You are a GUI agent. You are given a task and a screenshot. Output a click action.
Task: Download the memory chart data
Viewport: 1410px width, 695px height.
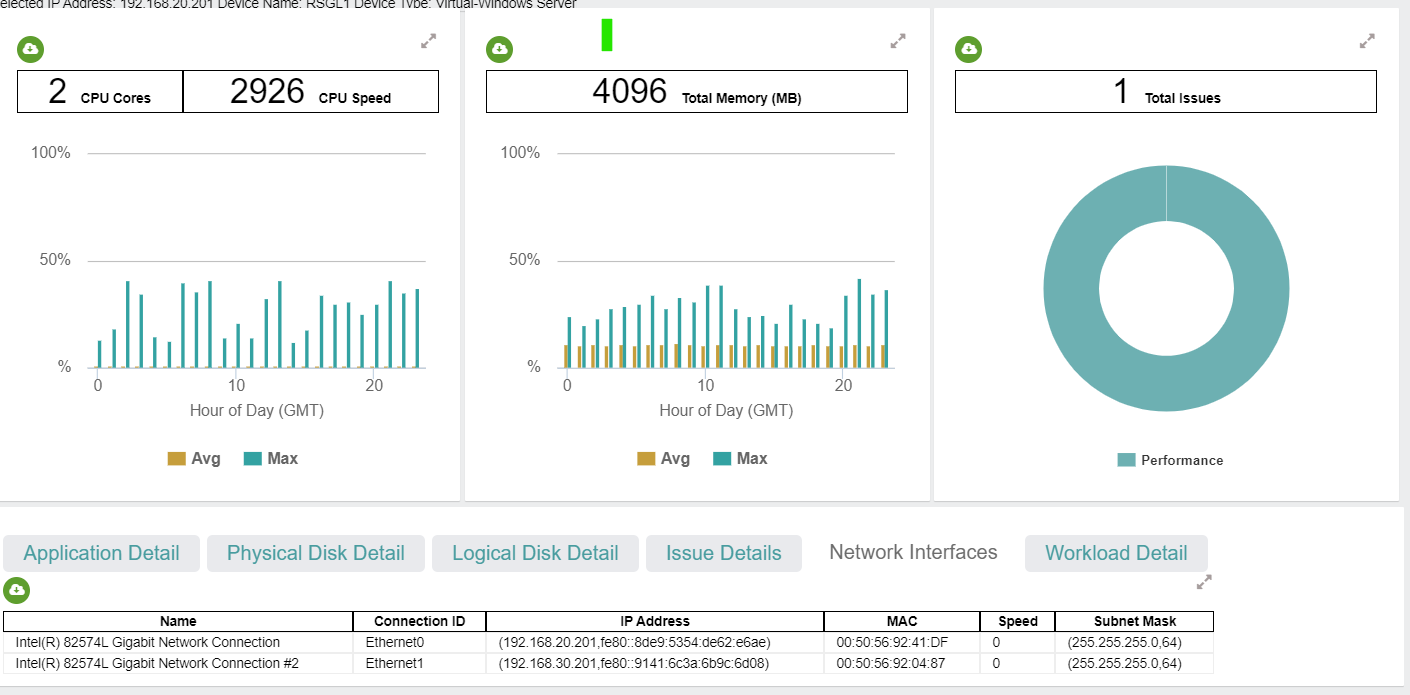click(500, 48)
